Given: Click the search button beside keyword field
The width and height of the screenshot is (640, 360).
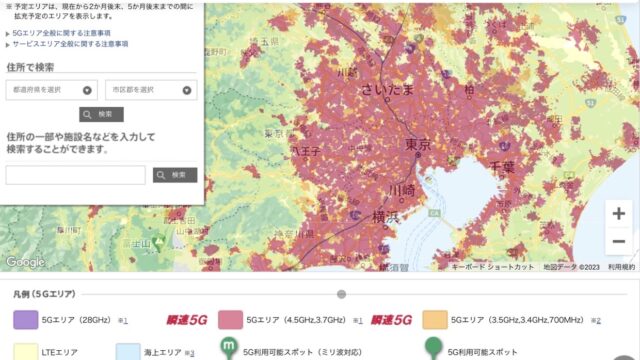Looking at the screenshot, I should 175,175.
